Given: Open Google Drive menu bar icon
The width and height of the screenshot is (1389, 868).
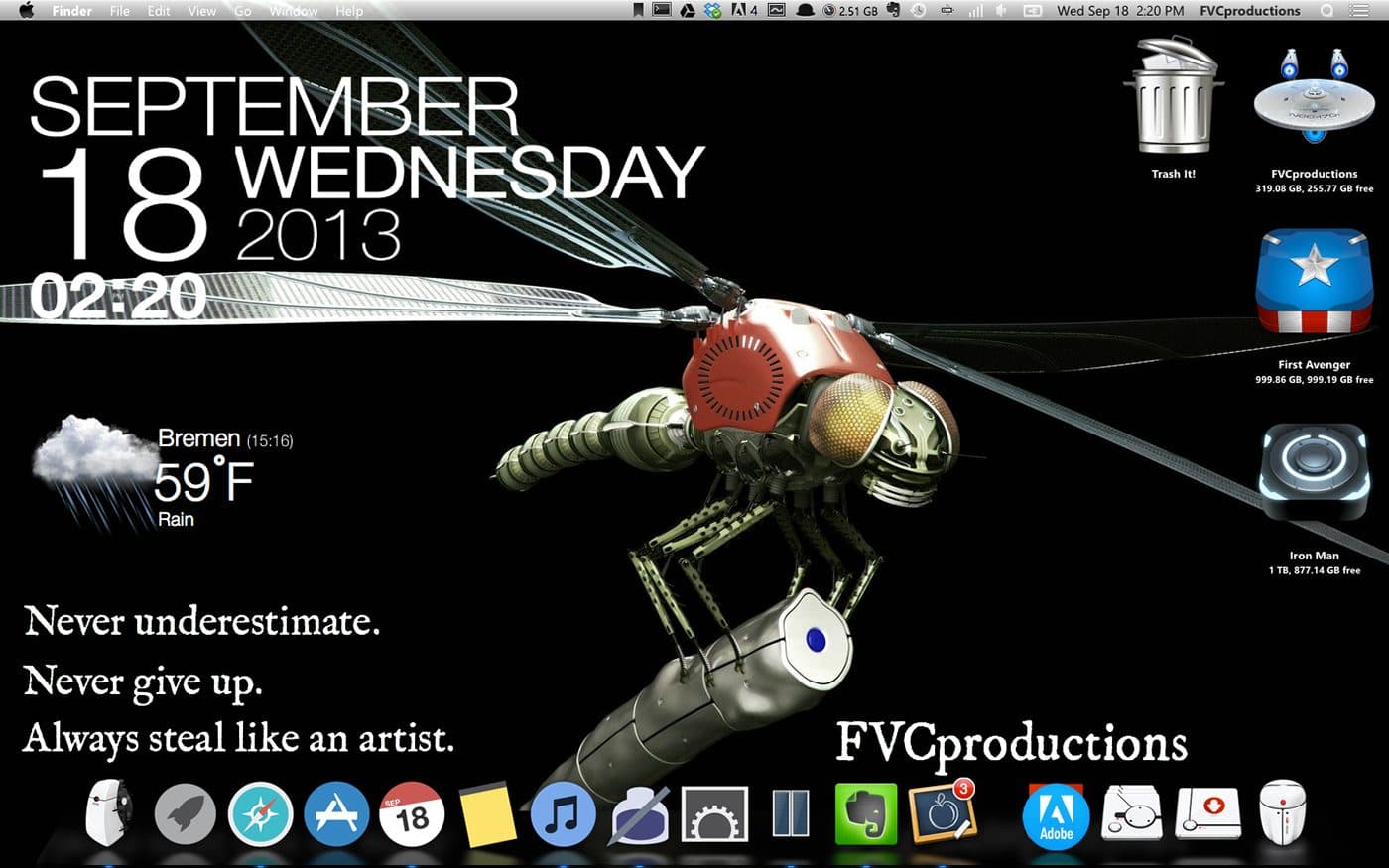Looking at the screenshot, I should tap(687, 11).
